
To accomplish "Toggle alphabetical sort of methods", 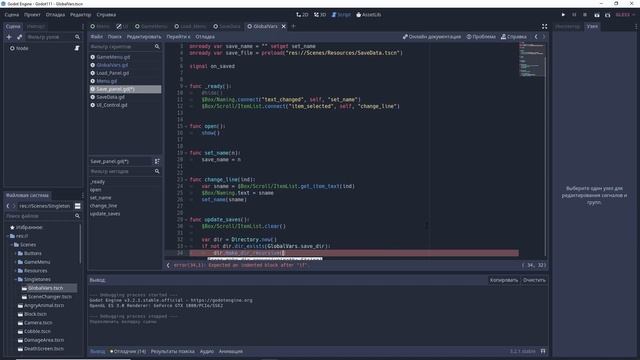I will tap(157, 162).
